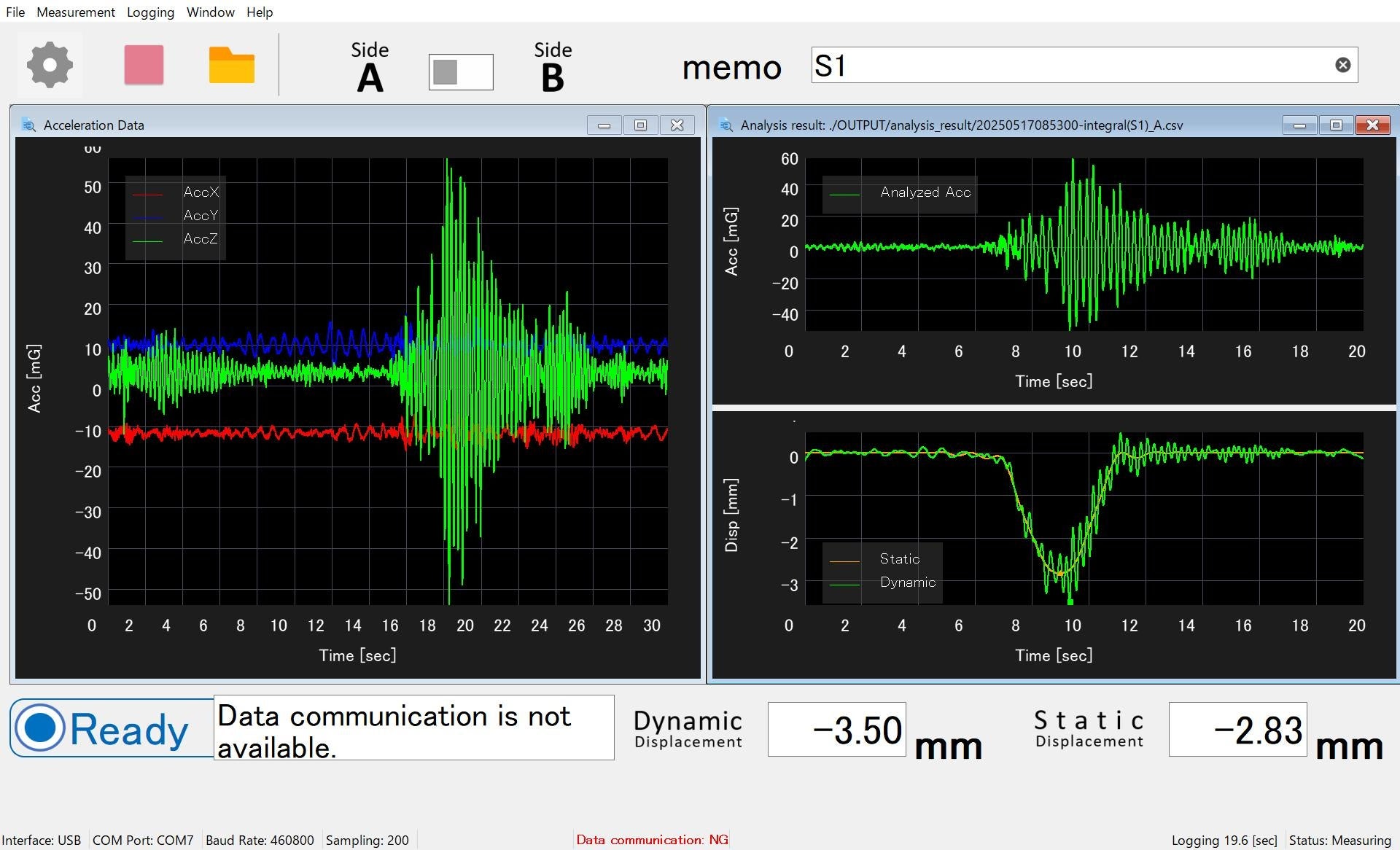1400x850 pixels.
Task: Open the Logging menu
Action: 150,12
